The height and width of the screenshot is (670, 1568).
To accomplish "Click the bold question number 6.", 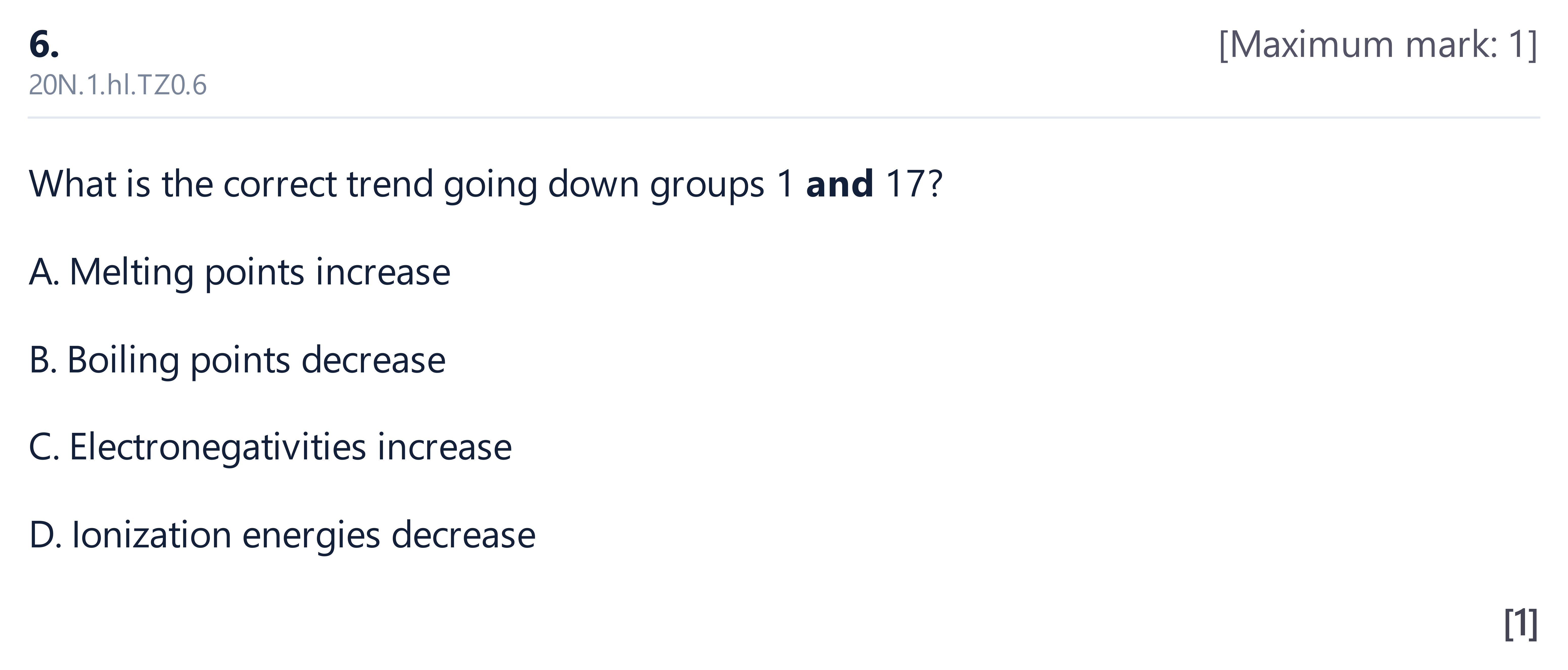I will click(x=44, y=44).
